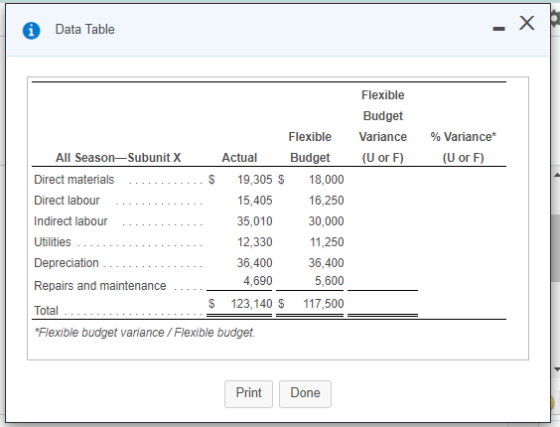
Task: Click the 'Indirect labour' row label
Action: pyautogui.click(x=71, y=221)
